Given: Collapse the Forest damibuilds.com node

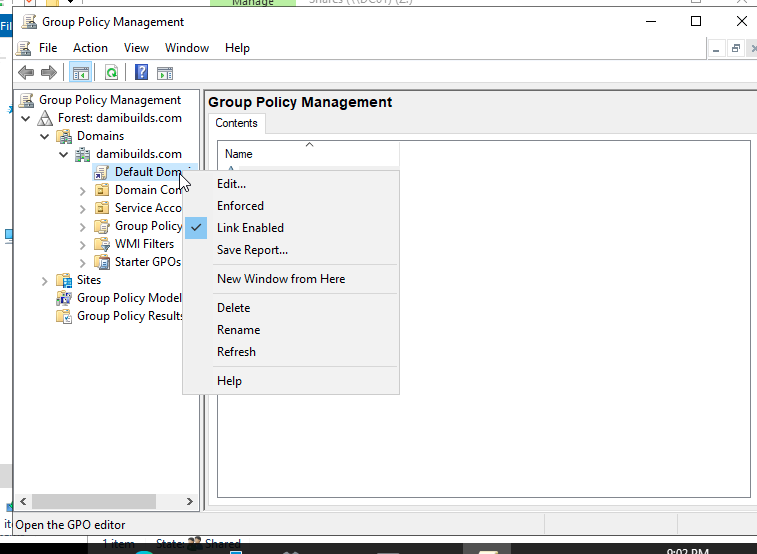Looking at the screenshot, I should 26,118.
